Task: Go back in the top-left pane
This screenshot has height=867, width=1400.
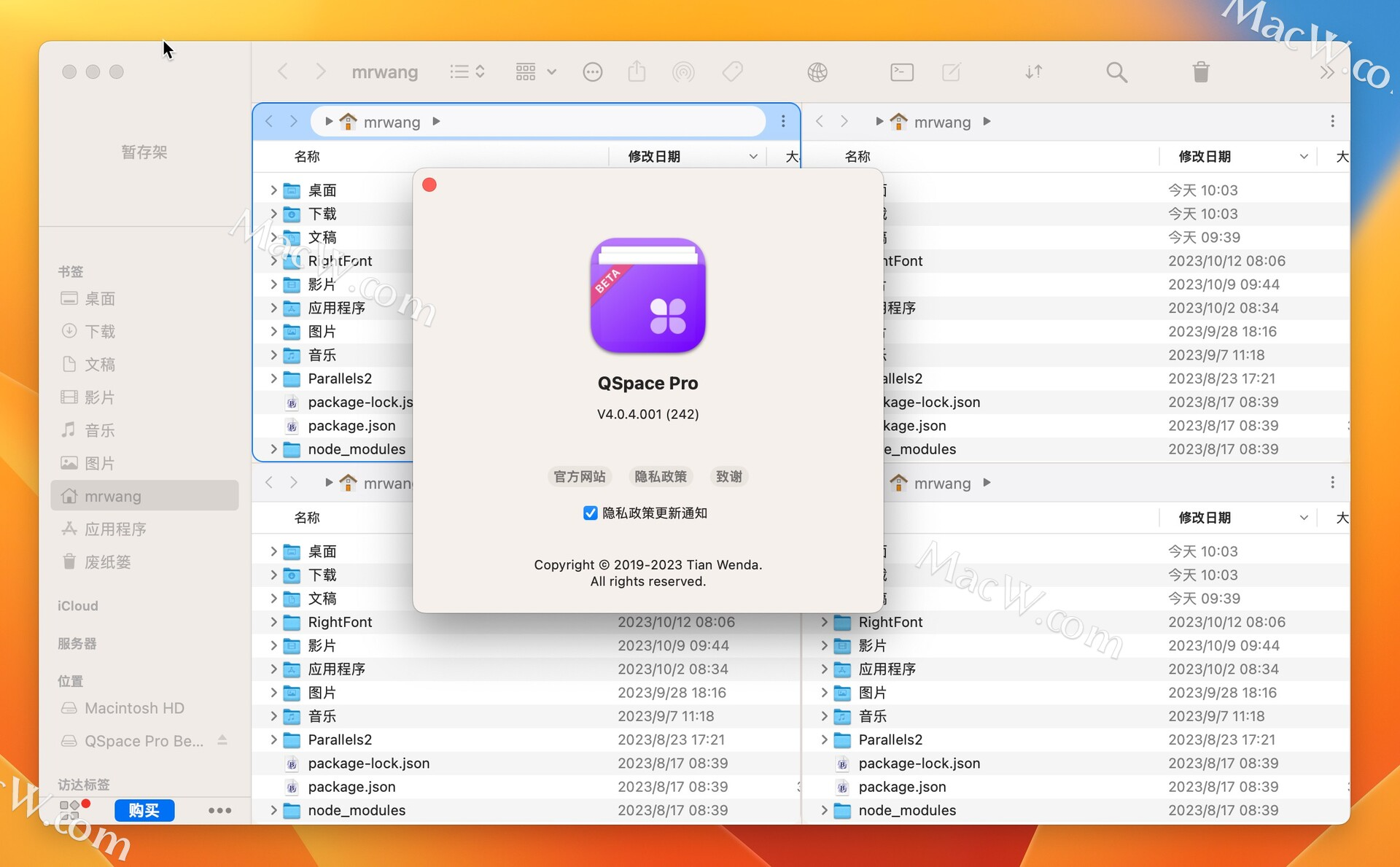Action: click(269, 121)
